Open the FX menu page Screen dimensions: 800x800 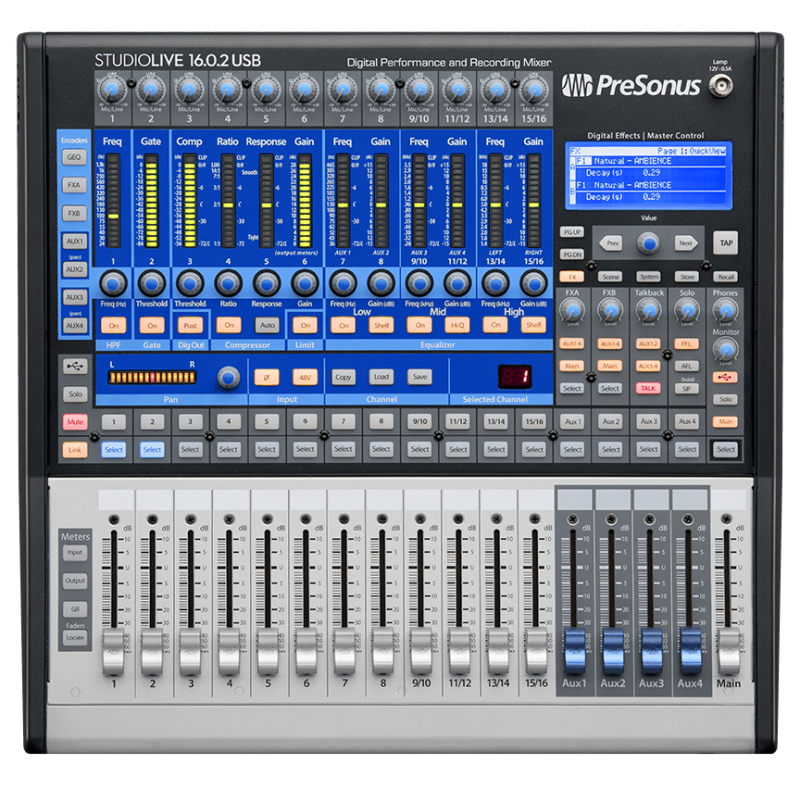572,277
